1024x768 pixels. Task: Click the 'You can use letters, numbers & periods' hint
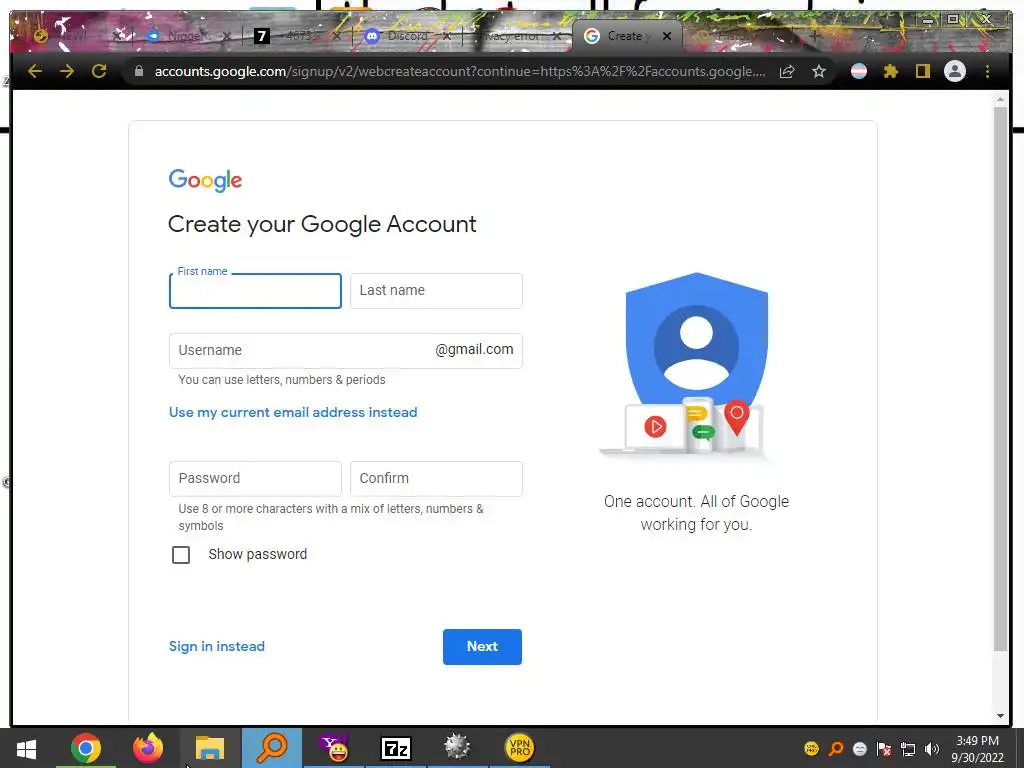(282, 380)
